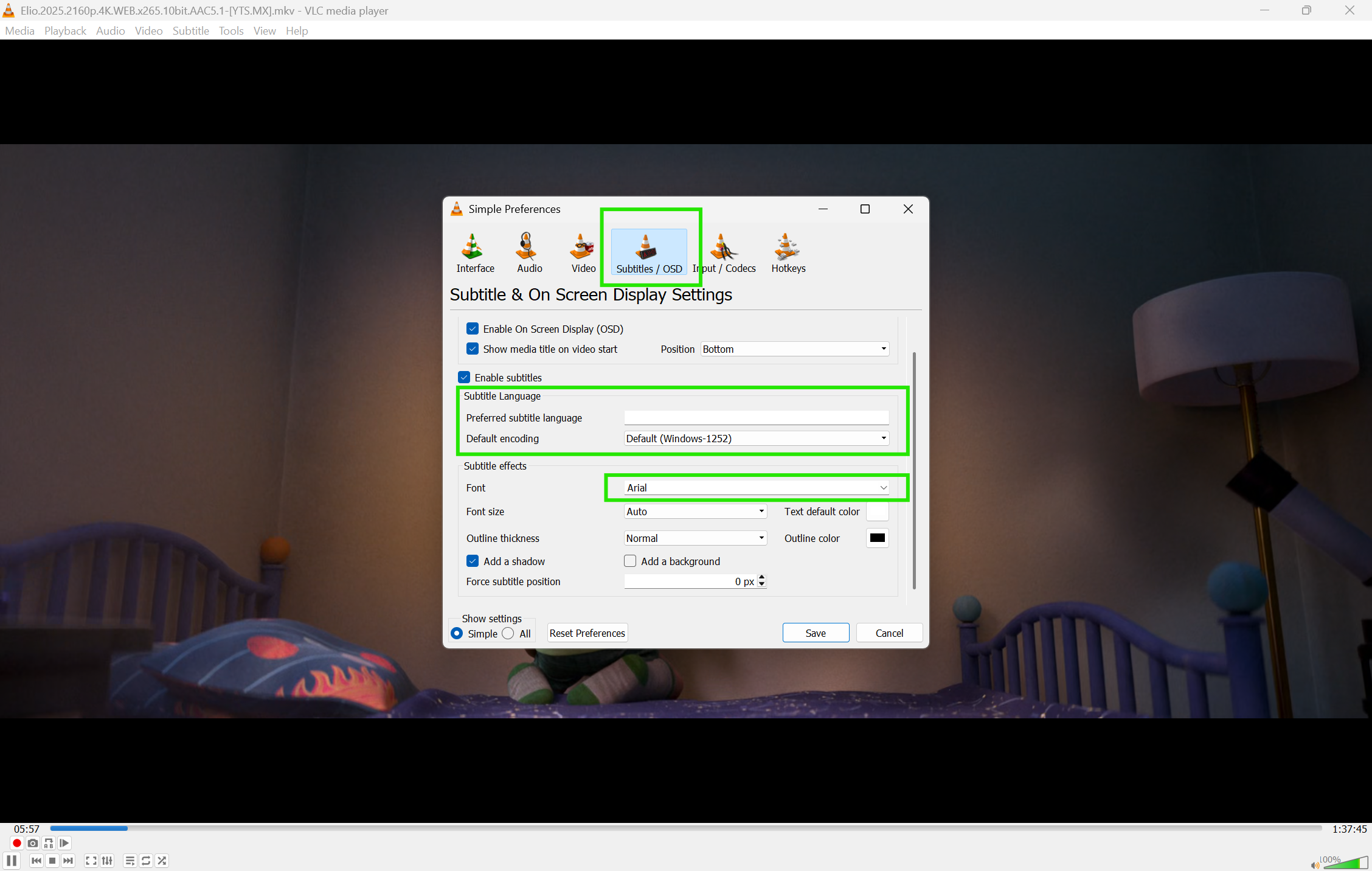The width and height of the screenshot is (1372, 871).
Task: Check the Add a background box
Action: coord(630,561)
